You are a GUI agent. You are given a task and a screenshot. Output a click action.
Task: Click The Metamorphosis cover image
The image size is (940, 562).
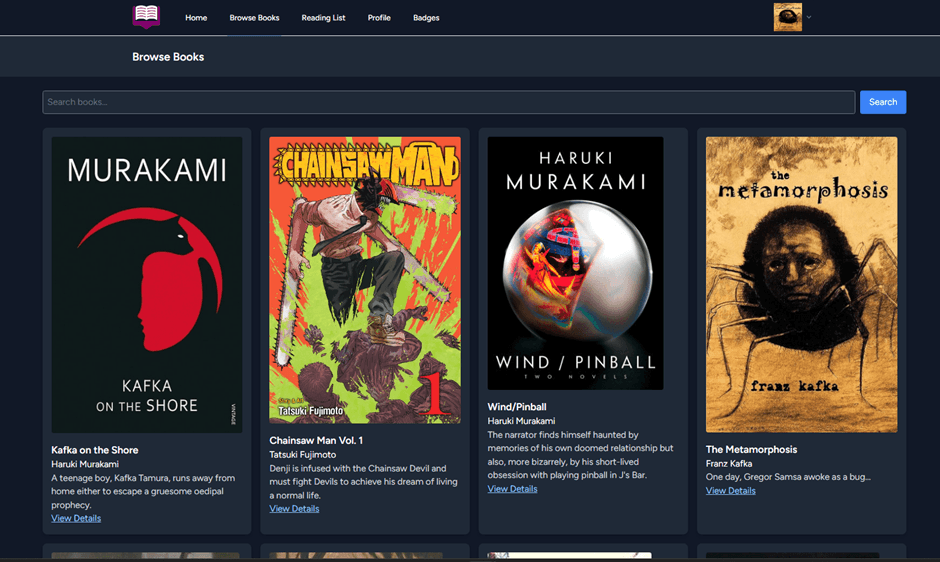[802, 285]
